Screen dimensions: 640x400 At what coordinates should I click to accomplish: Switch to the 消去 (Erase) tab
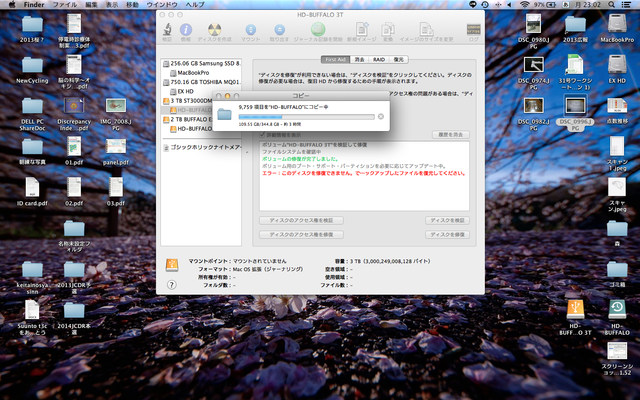click(x=360, y=60)
